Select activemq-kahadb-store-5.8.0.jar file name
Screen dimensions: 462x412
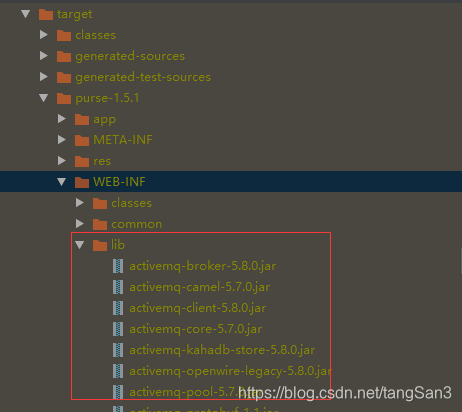tap(222, 350)
